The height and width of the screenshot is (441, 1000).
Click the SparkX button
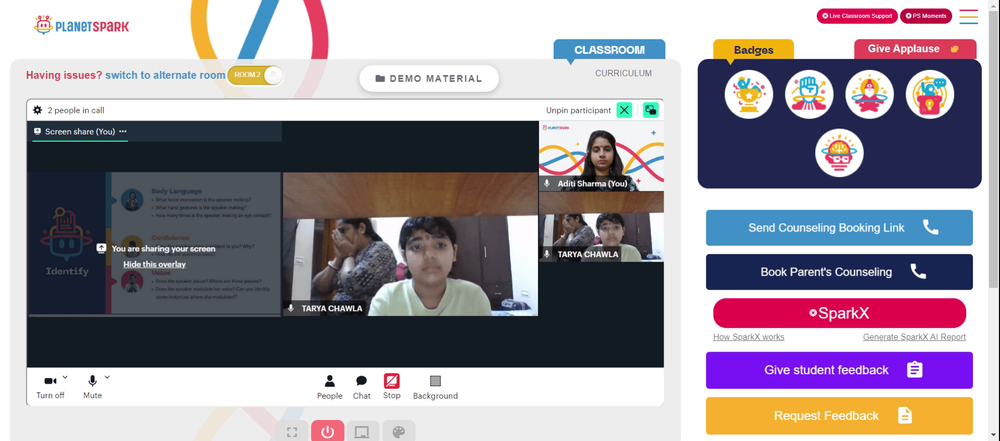pos(839,313)
